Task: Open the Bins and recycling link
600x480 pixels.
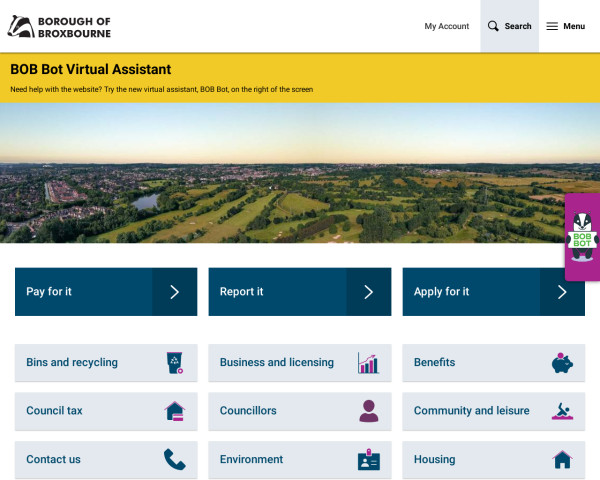Action: (x=72, y=363)
